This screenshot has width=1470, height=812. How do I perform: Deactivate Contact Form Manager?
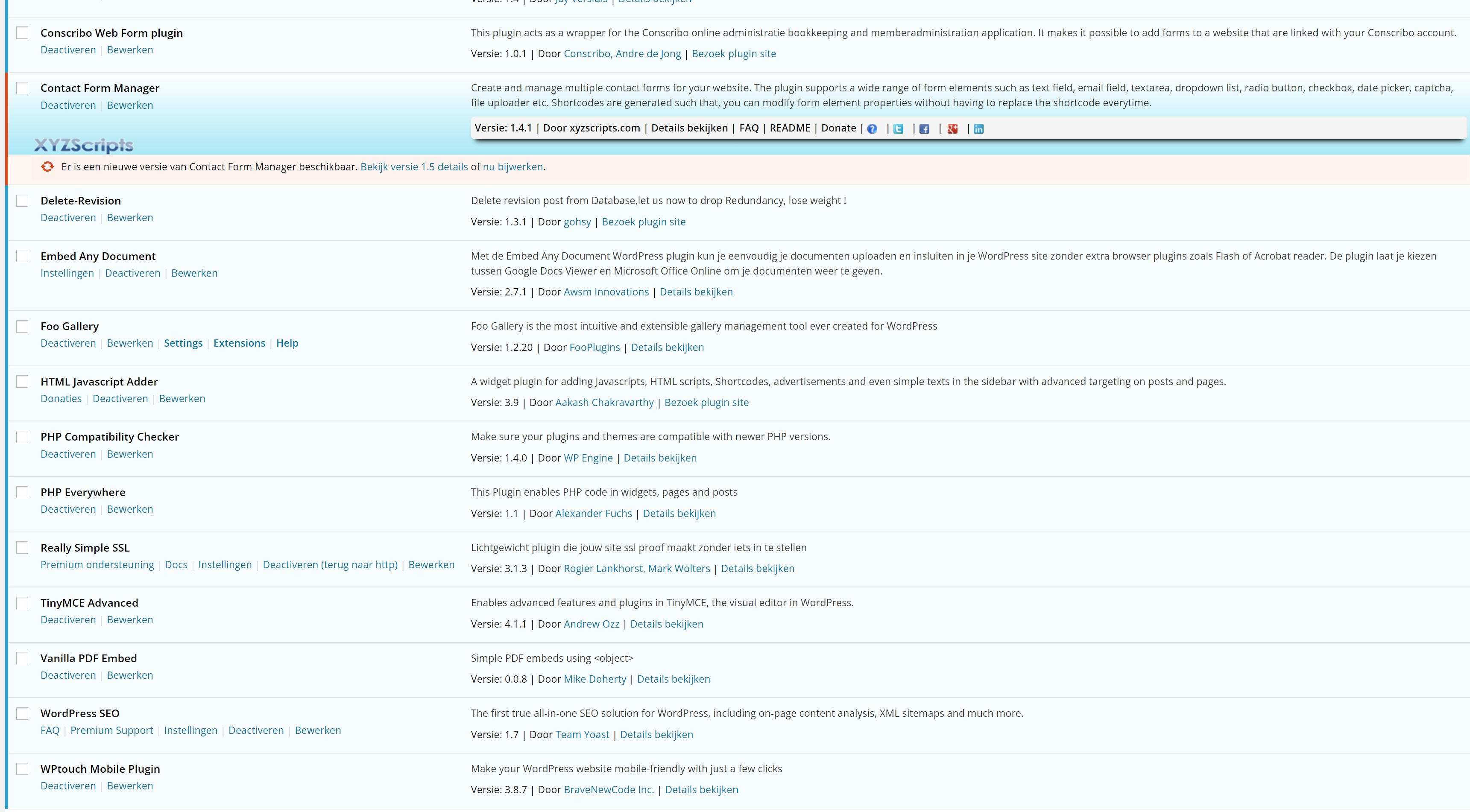[68, 105]
